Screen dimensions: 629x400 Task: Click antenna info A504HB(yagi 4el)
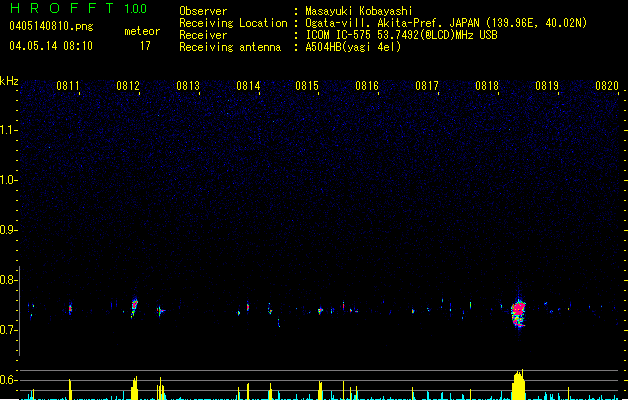point(353,47)
